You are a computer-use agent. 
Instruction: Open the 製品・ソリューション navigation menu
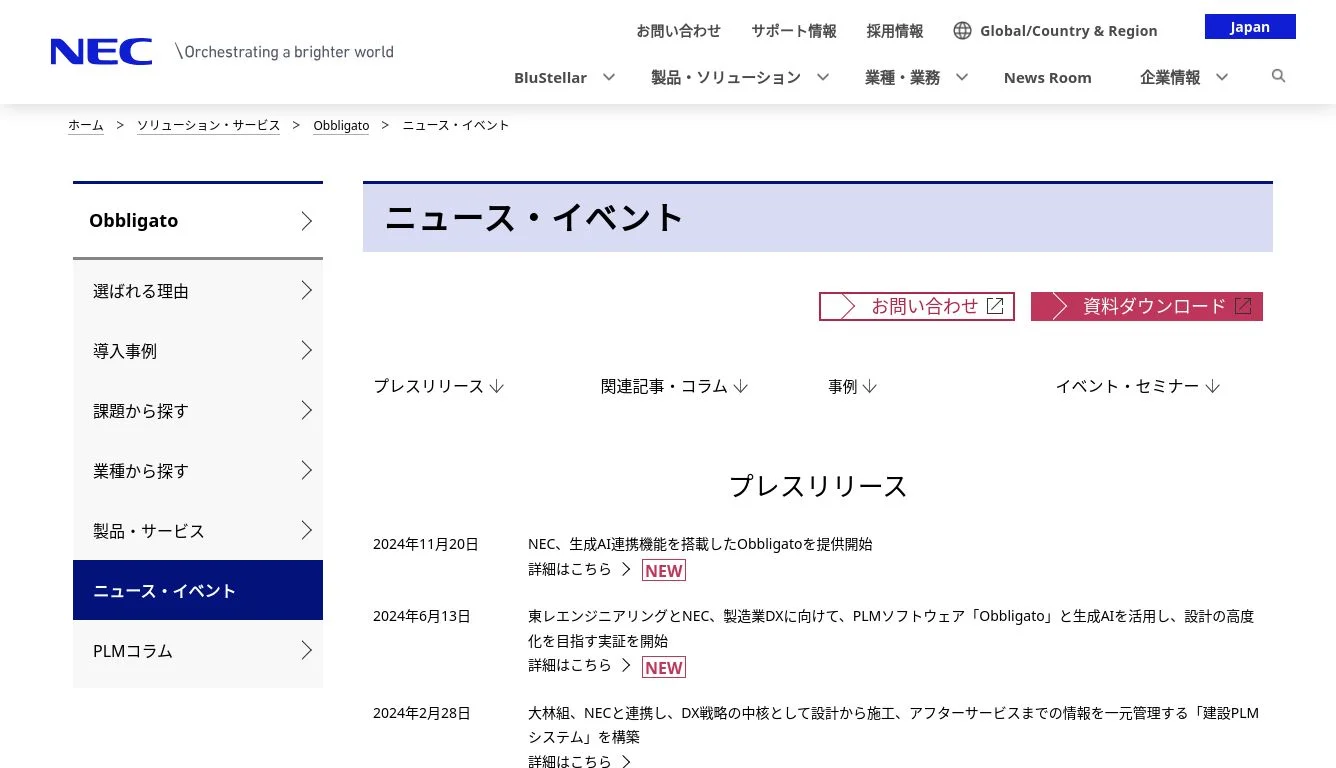tap(726, 77)
